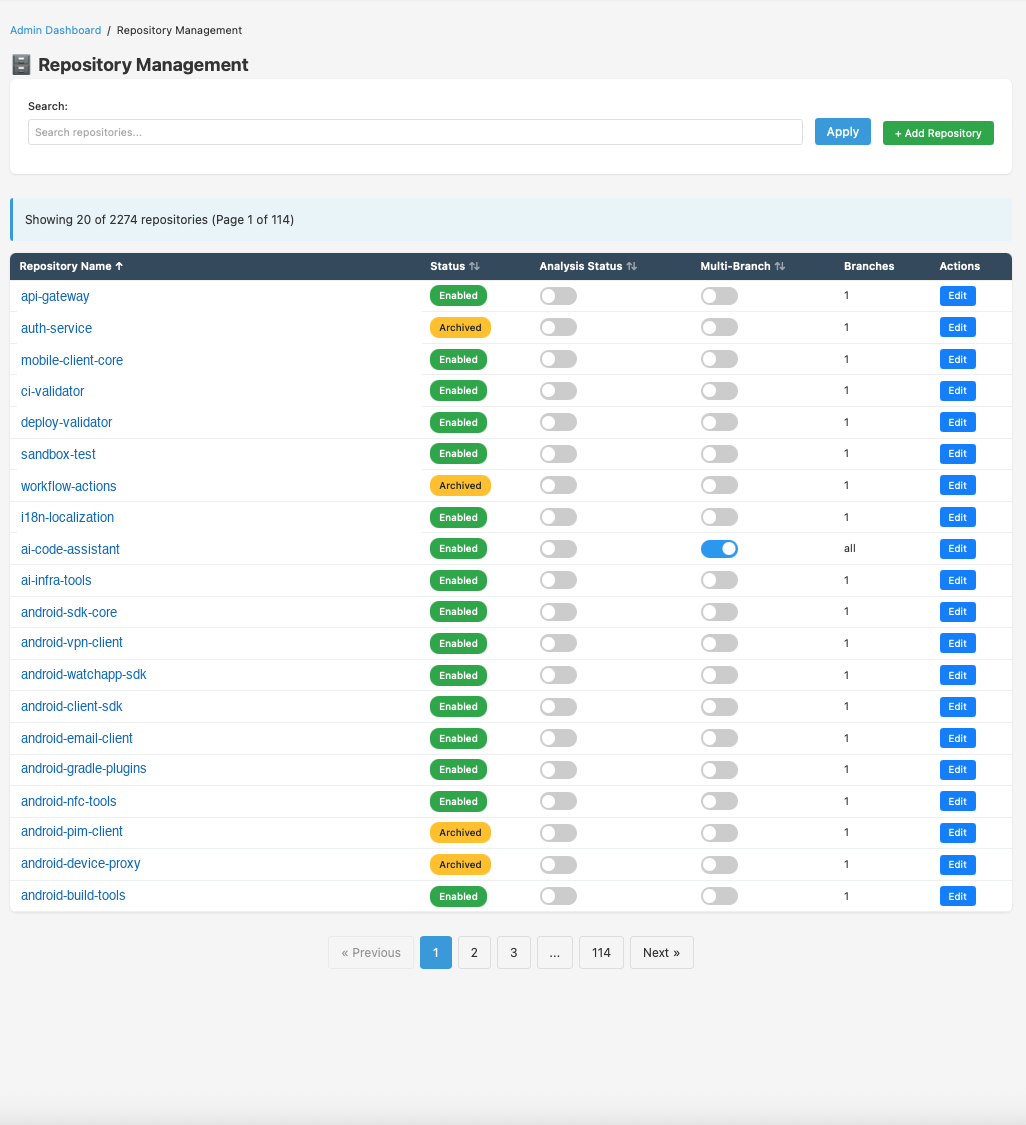The height and width of the screenshot is (1125, 1026).
Task: Select current page 1 button
Action: point(436,953)
